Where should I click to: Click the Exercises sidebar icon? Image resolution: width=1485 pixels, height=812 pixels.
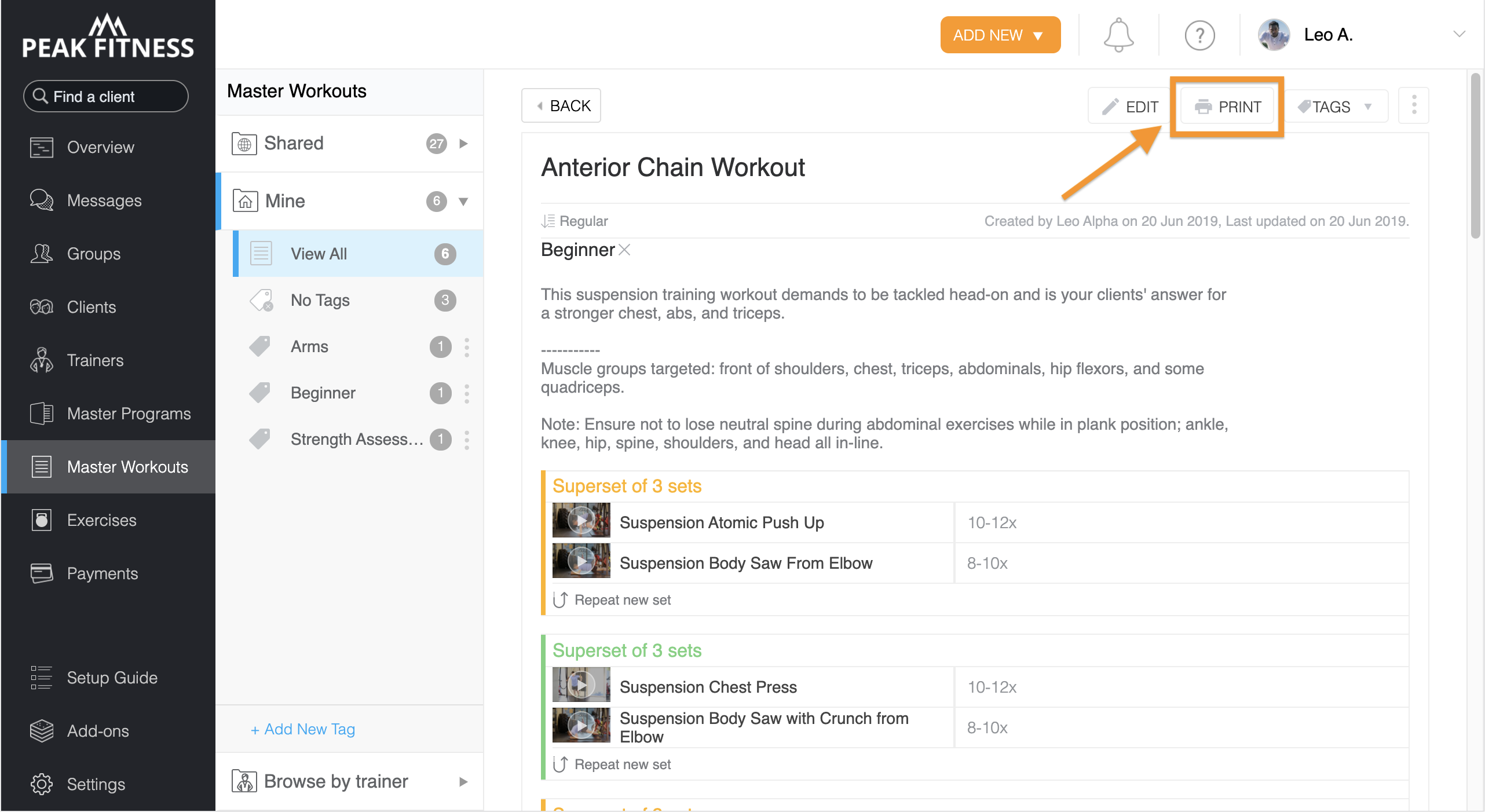41,520
